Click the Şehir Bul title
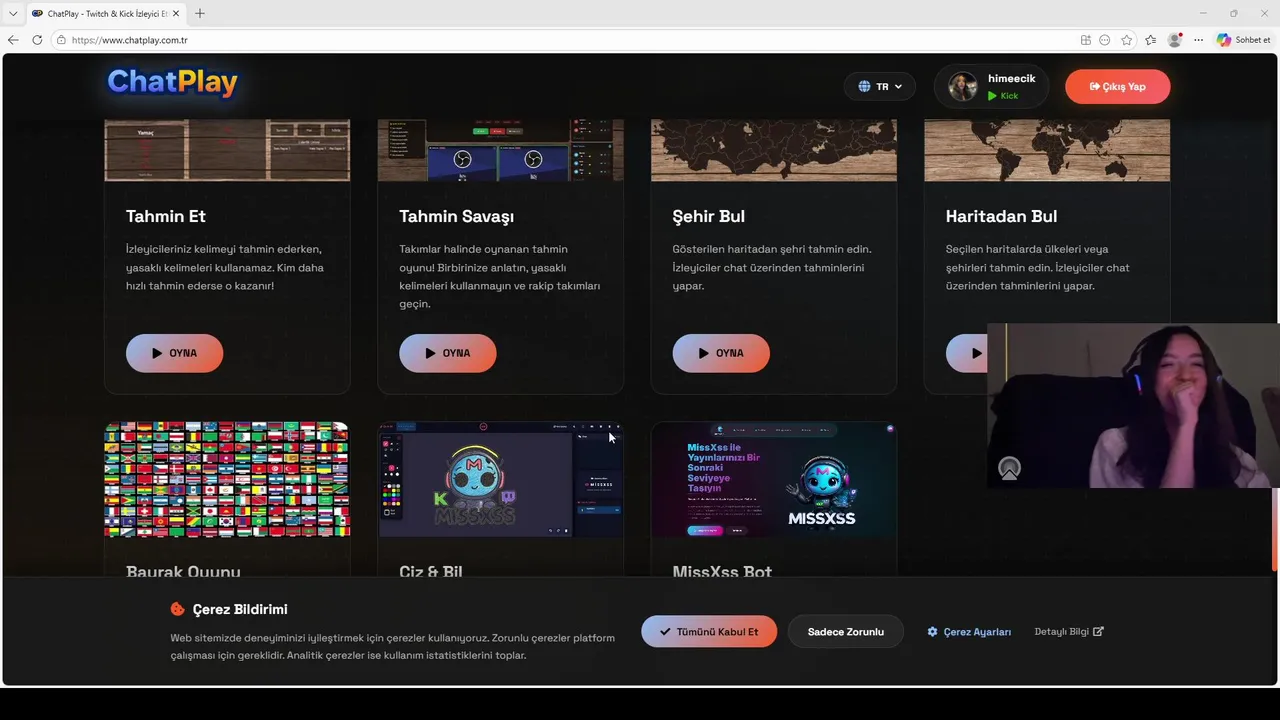This screenshot has height=720, width=1280. pos(708,216)
